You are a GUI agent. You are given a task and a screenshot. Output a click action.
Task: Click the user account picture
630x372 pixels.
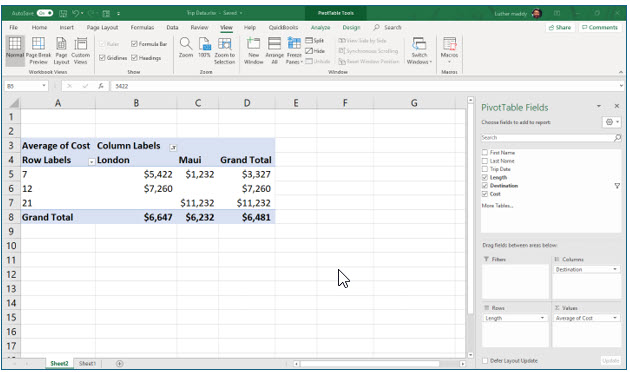pyautogui.click(x=537, y=13)
